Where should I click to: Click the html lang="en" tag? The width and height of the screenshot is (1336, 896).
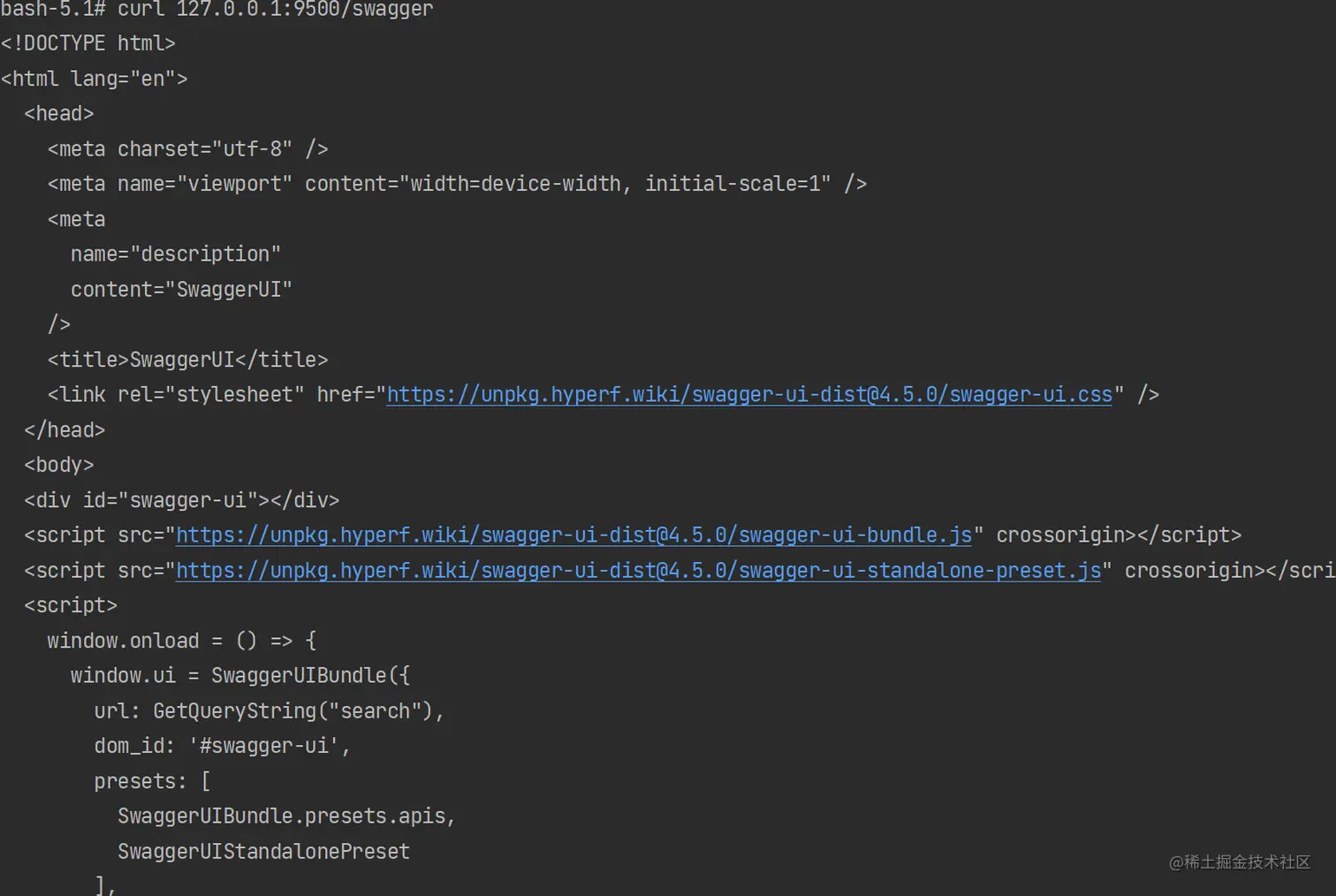tap(95, 79)
